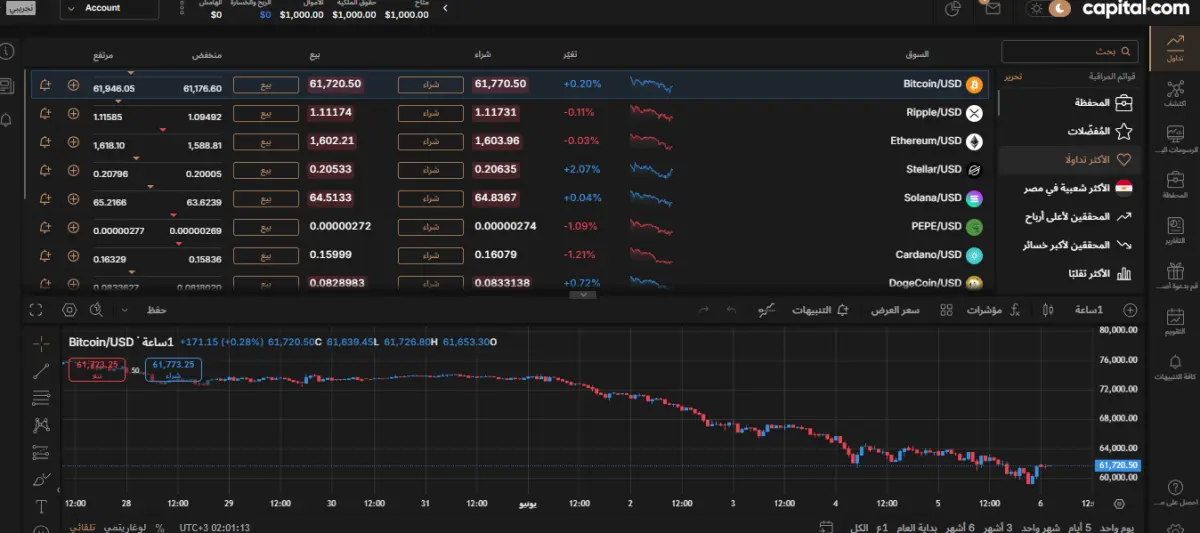Collapse the account balance bar arrow
The height and width of the screenshot is (533, 1200).
point(444,8)
